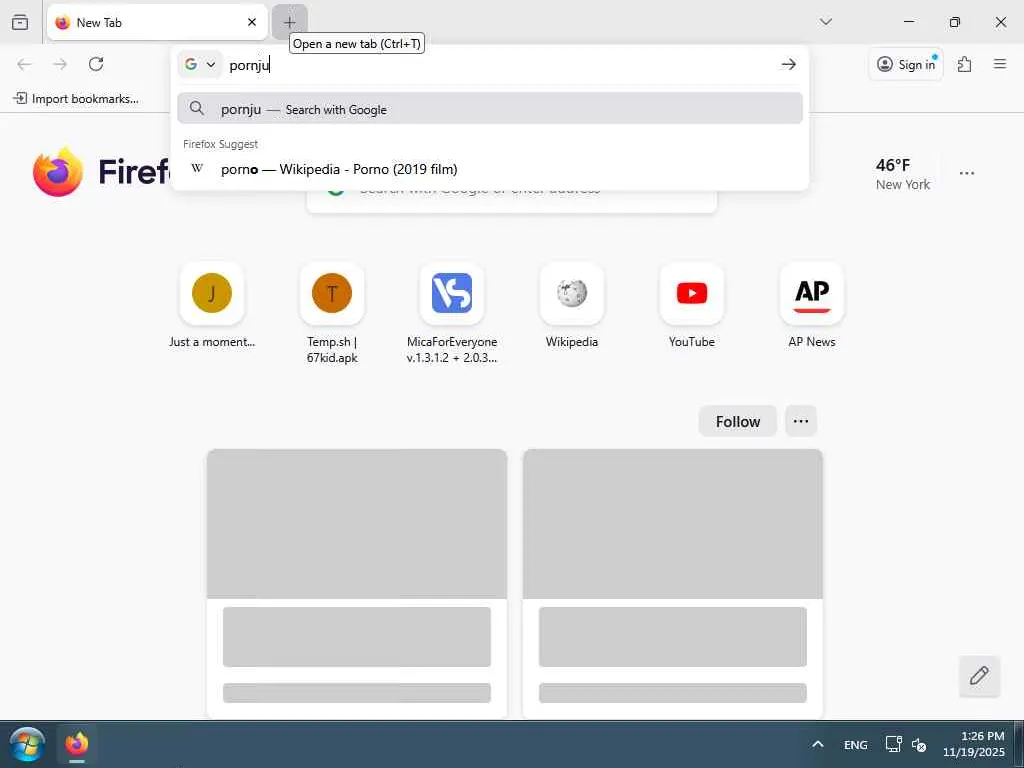Viewport: 1024px width, 768px height.
Task: Open the YouTube shortcut tile
Action: point(692,306)
